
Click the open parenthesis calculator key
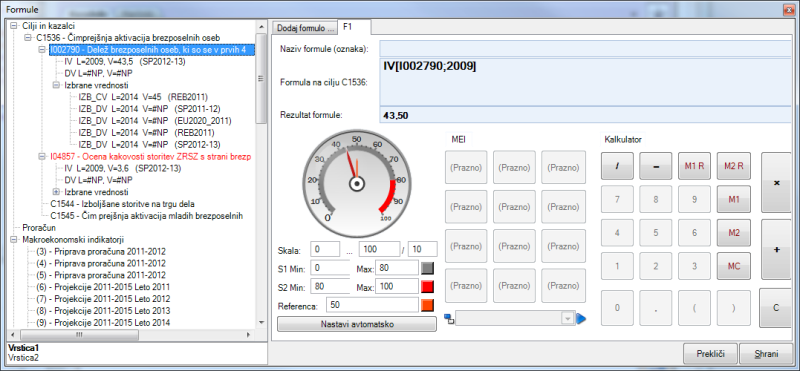[x=694, y=308]
